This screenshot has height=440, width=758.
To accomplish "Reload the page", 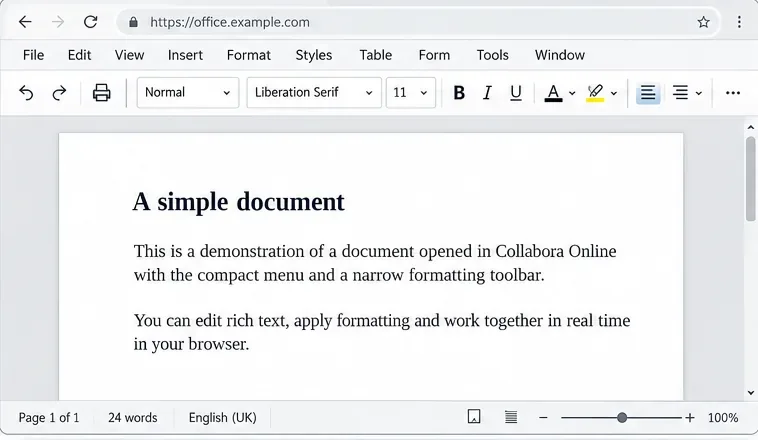I will tap(91, 22).
